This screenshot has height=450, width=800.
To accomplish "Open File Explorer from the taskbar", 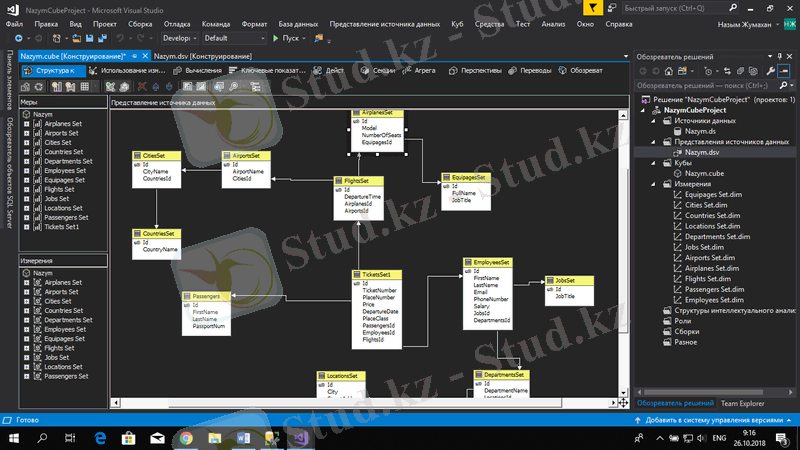I will pos(215,438).
